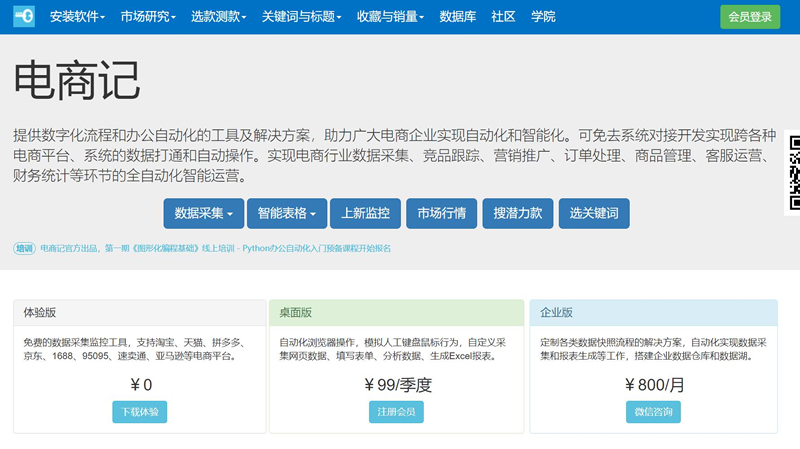Click the 注册会员 button
800x449 pixels.
[396, 412]
